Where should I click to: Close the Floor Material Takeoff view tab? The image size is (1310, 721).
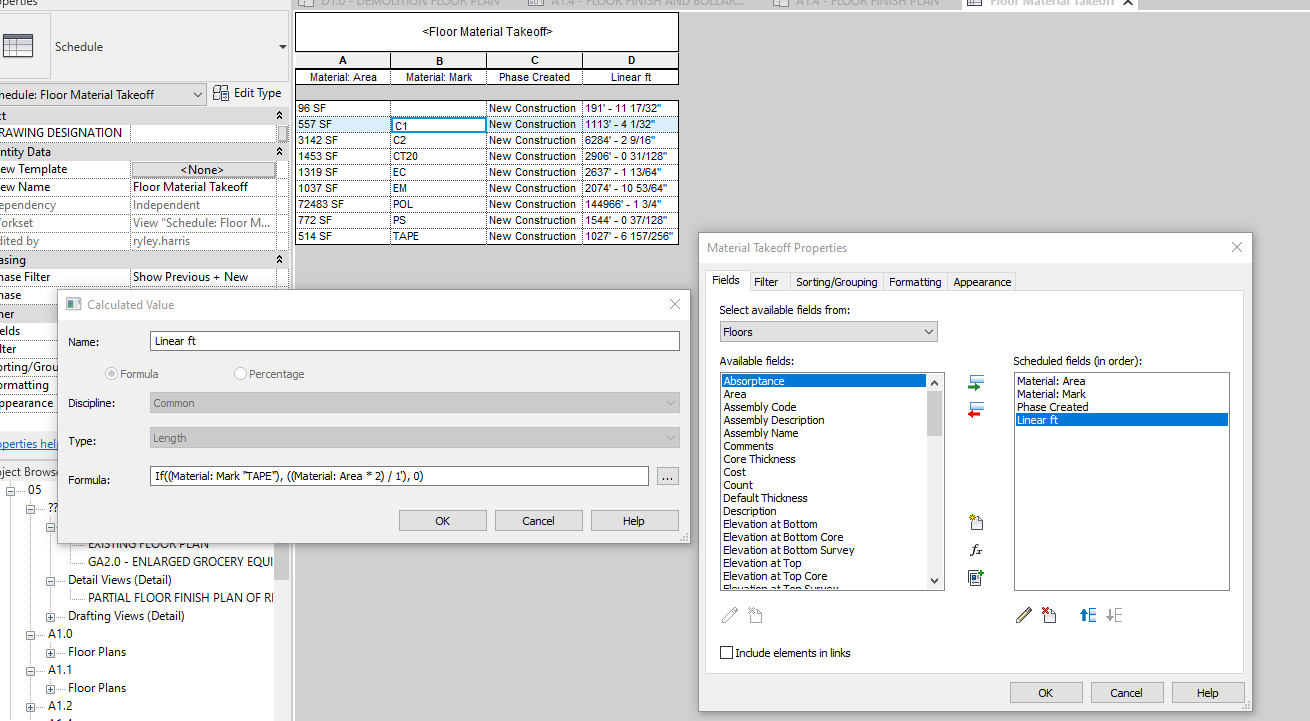coord(1129,3)
